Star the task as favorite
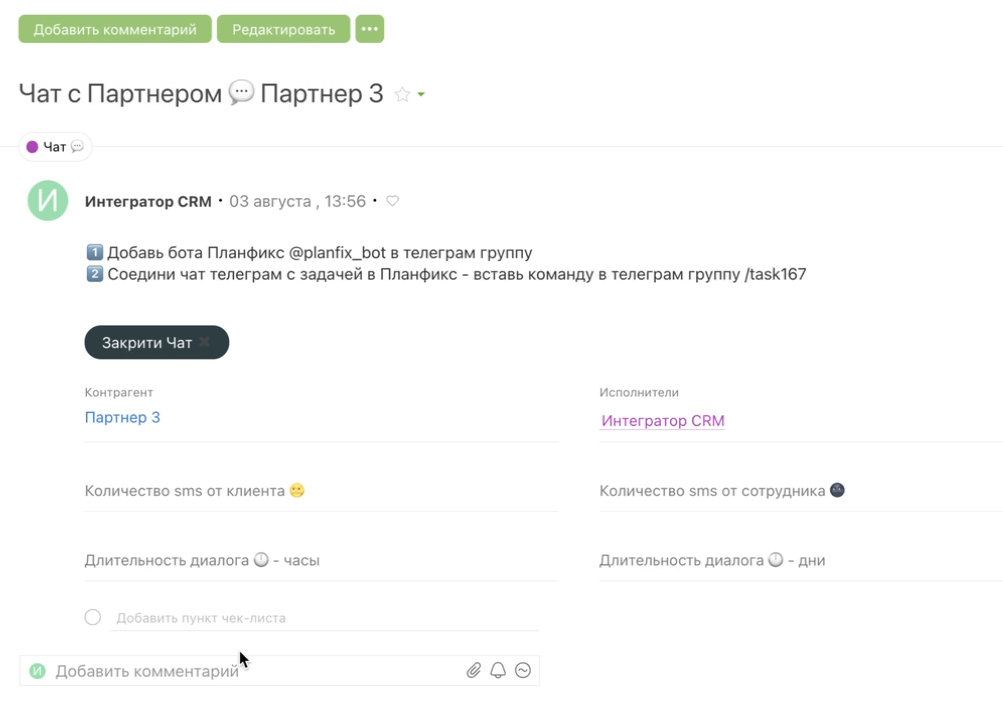The width and height of the screenshot is (1003, 706). pyautogui.click(x=402, y=95)
